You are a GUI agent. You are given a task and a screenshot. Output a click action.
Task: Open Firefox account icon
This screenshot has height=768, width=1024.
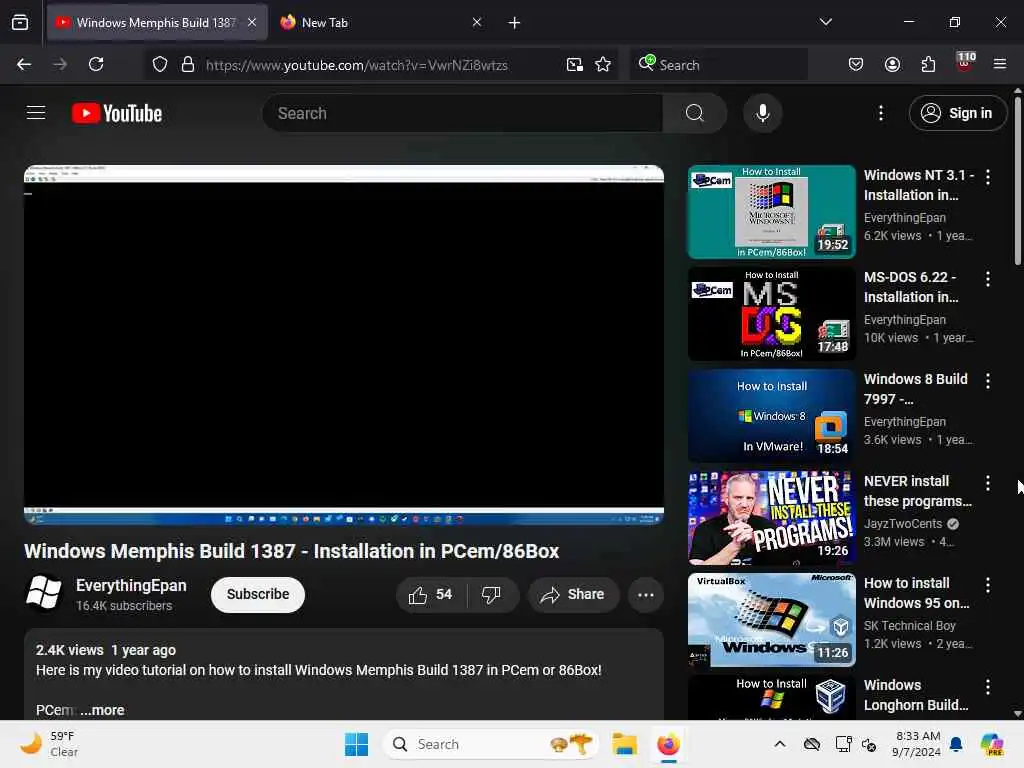coord(892,64)
